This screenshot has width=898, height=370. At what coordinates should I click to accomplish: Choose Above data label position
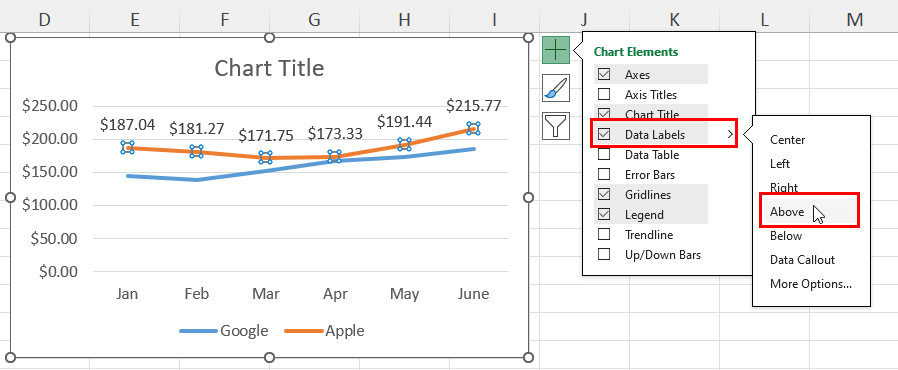pyautogui.click(x=787, y=212)
